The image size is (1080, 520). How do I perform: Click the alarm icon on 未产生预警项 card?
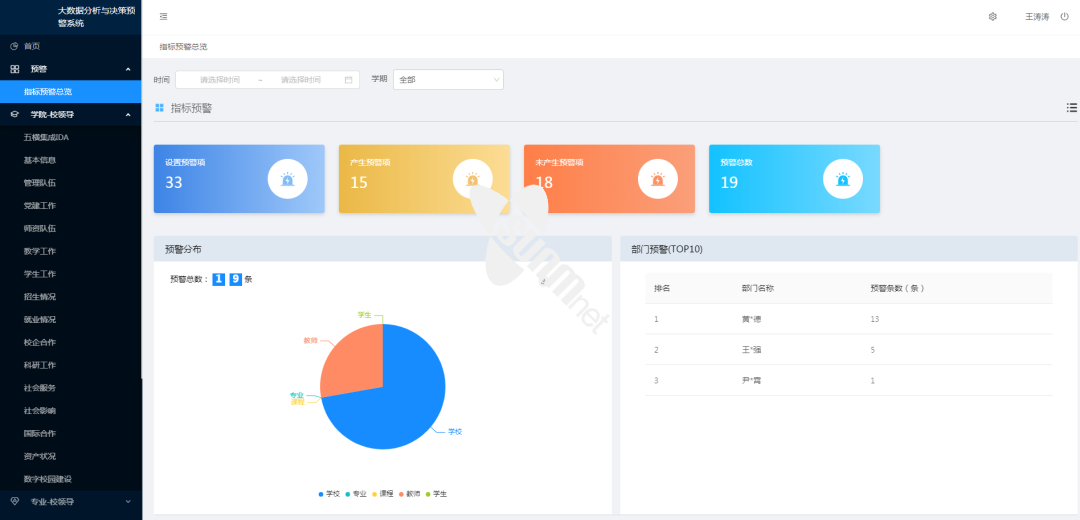click(x=657, y=180)
